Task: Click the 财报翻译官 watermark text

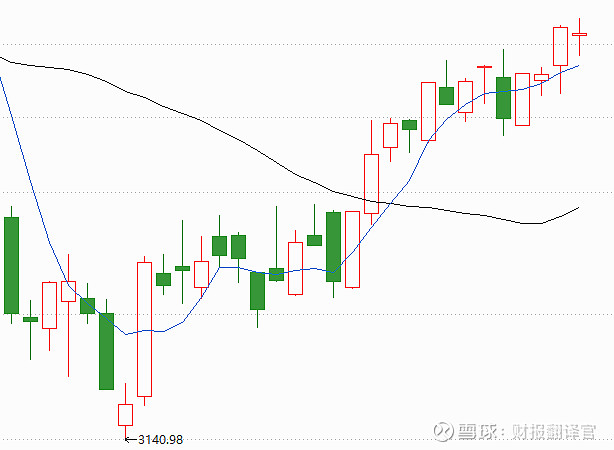Action: [553, 431]
